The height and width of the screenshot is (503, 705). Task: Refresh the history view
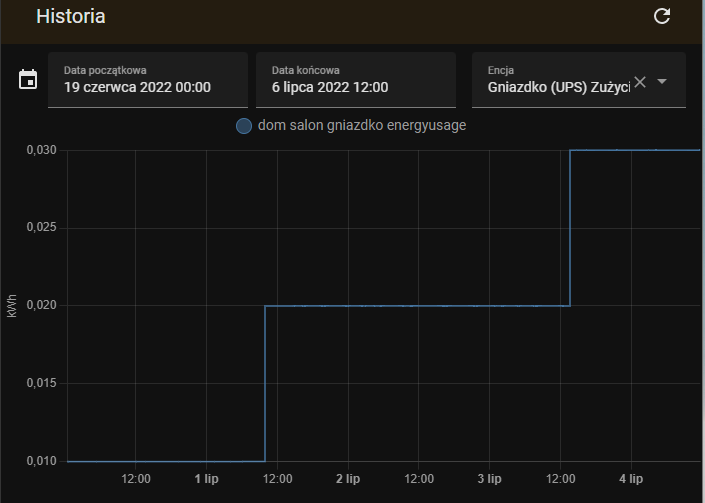[661, 16]
